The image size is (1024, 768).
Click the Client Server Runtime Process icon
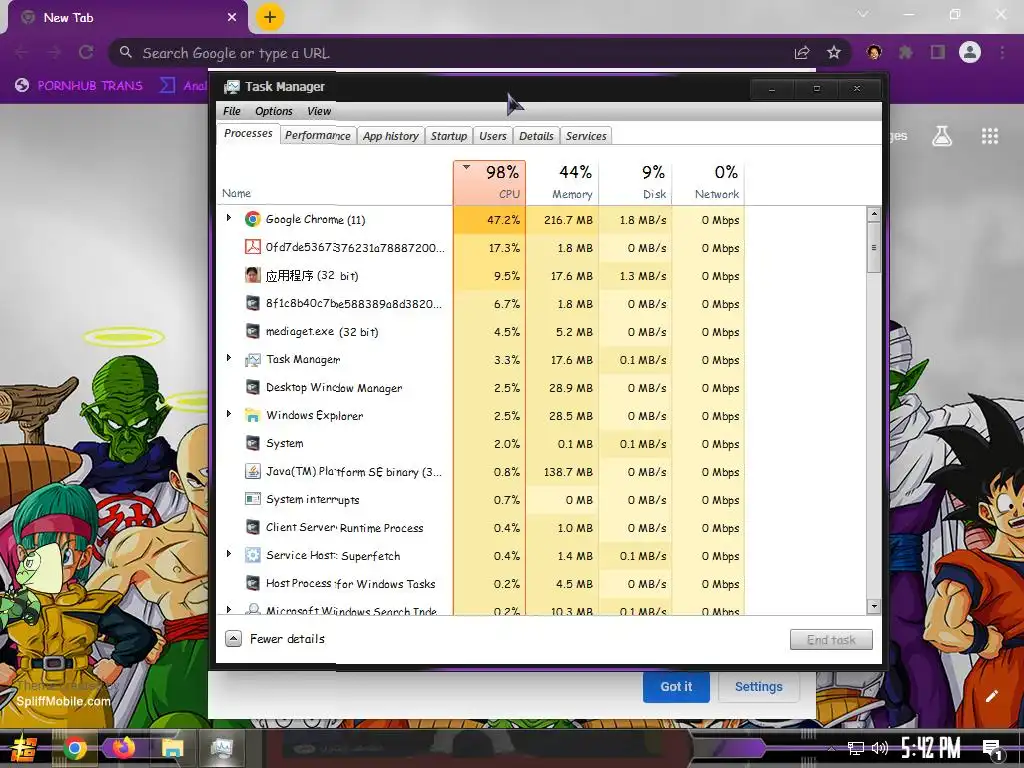[252, 527]
